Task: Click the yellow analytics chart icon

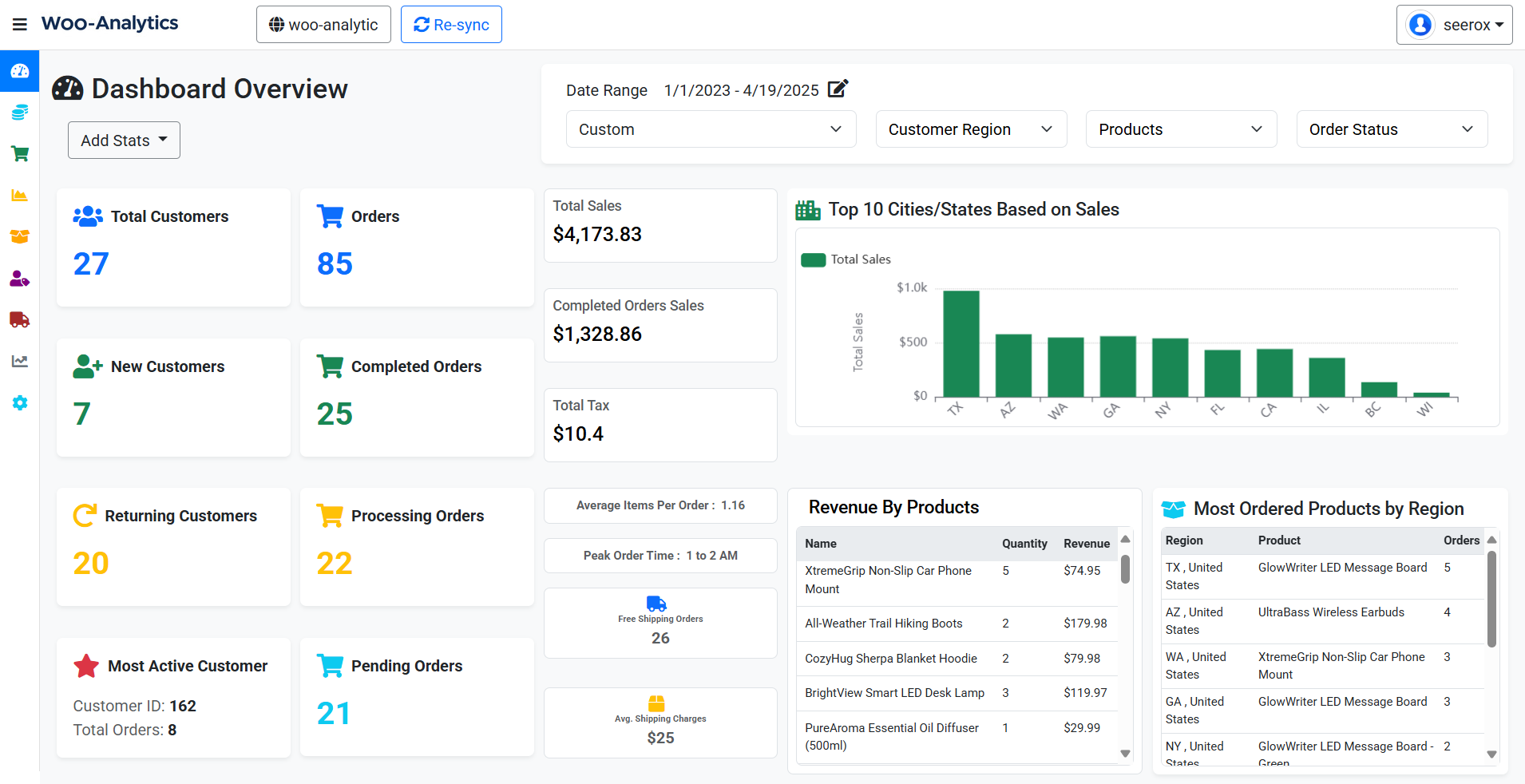Action: [x=19, y=196]
